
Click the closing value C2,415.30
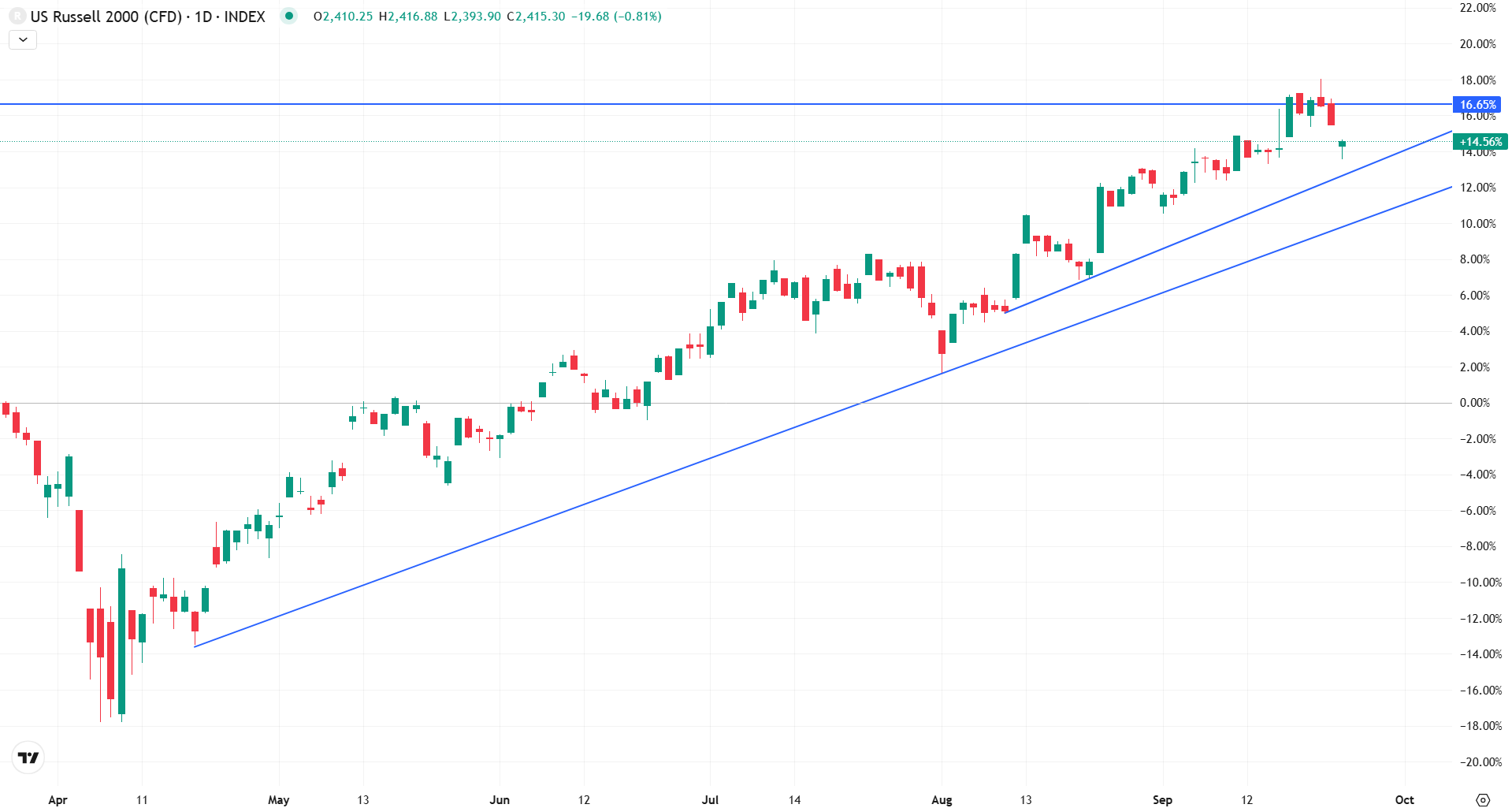click(x=536, y=17)
